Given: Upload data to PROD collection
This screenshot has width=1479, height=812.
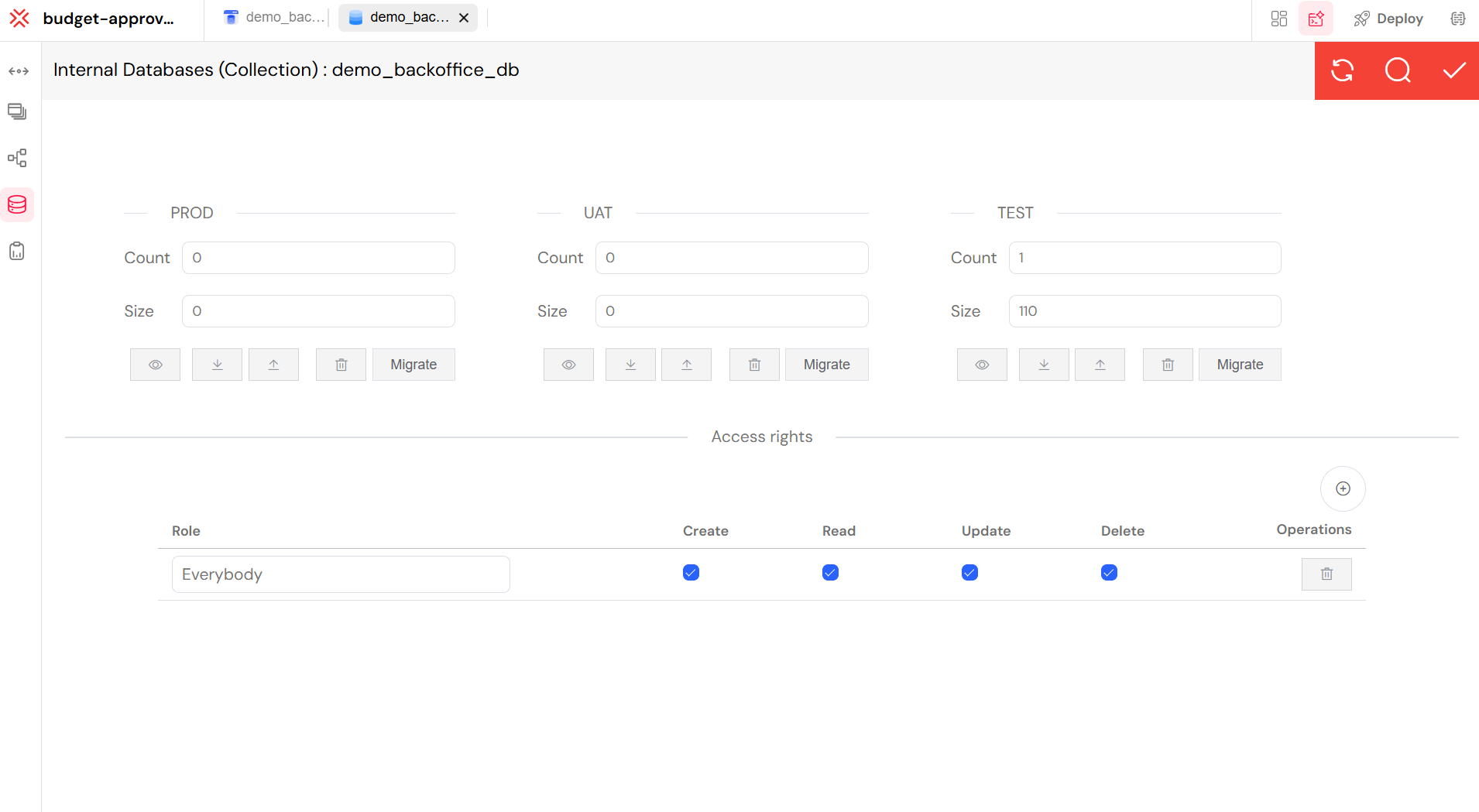Looking at the screenshot, I should [x=273, y=365].
